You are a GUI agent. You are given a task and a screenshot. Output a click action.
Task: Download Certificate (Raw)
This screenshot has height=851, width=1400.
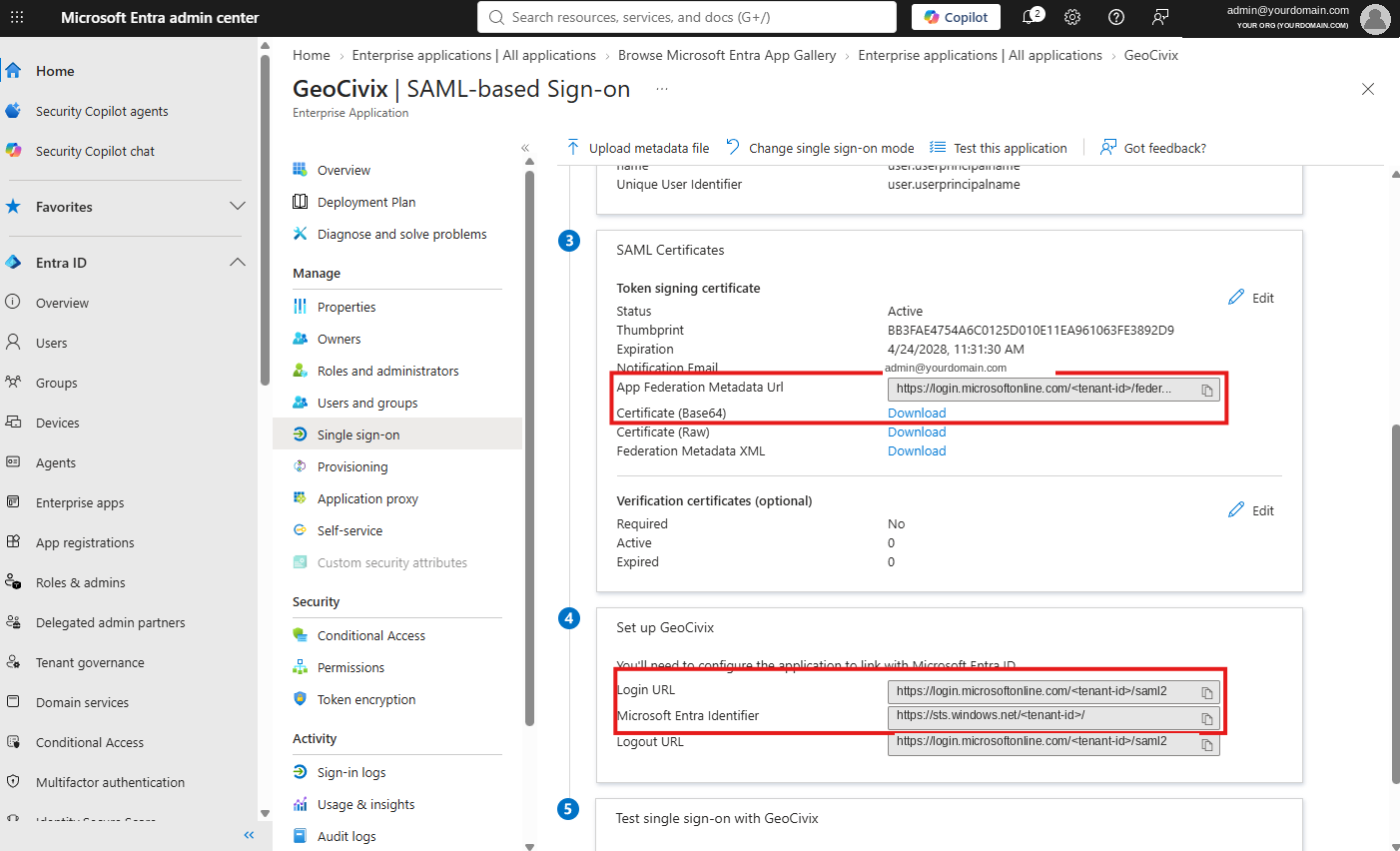point(917,431)
